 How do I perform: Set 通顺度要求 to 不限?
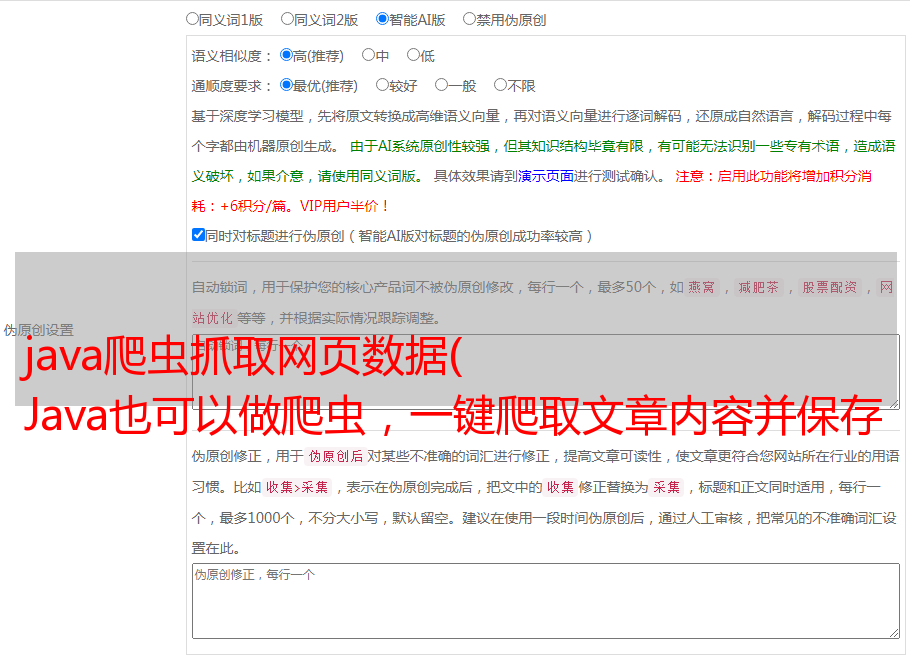pos(501,85)
